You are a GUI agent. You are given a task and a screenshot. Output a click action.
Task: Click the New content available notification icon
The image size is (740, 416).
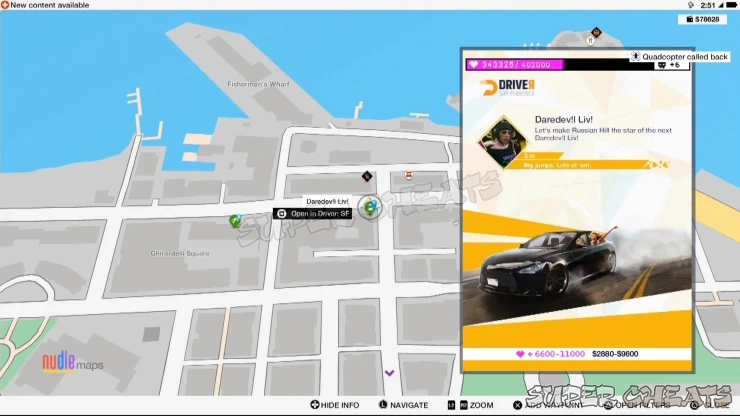coord(5,5)
